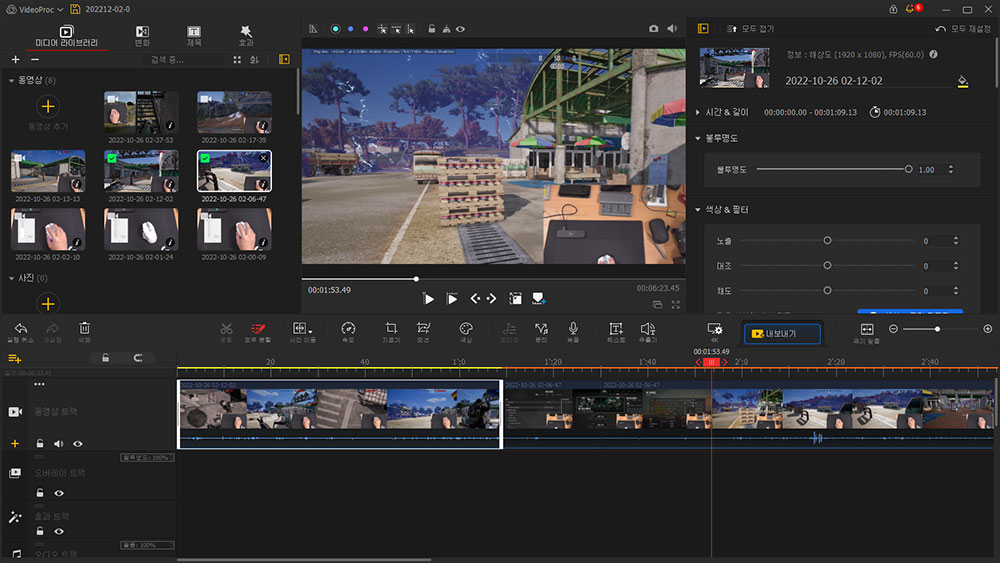
Task: Click the microphone voice-over record icon
Action: point(573,329)
